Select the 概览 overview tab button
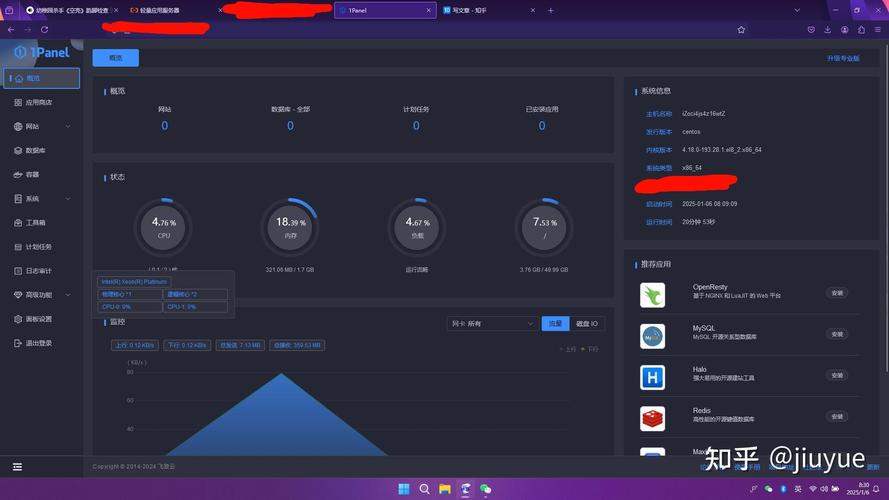 [116, 58]
